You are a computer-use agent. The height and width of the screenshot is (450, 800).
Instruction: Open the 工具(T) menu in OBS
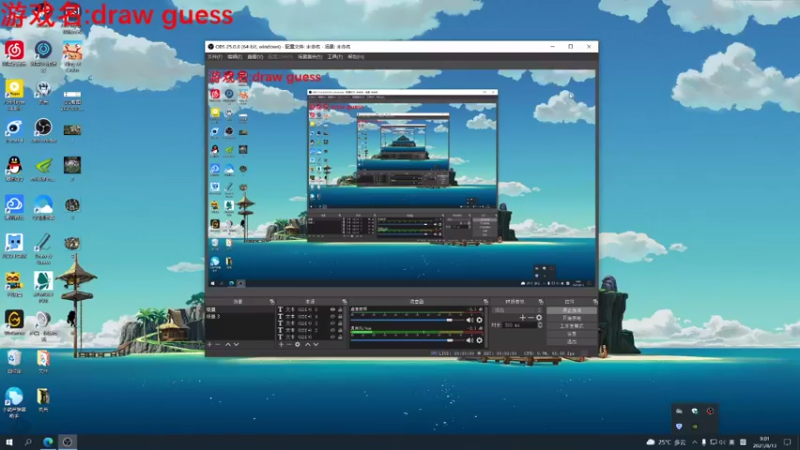(x=335, y=57)
